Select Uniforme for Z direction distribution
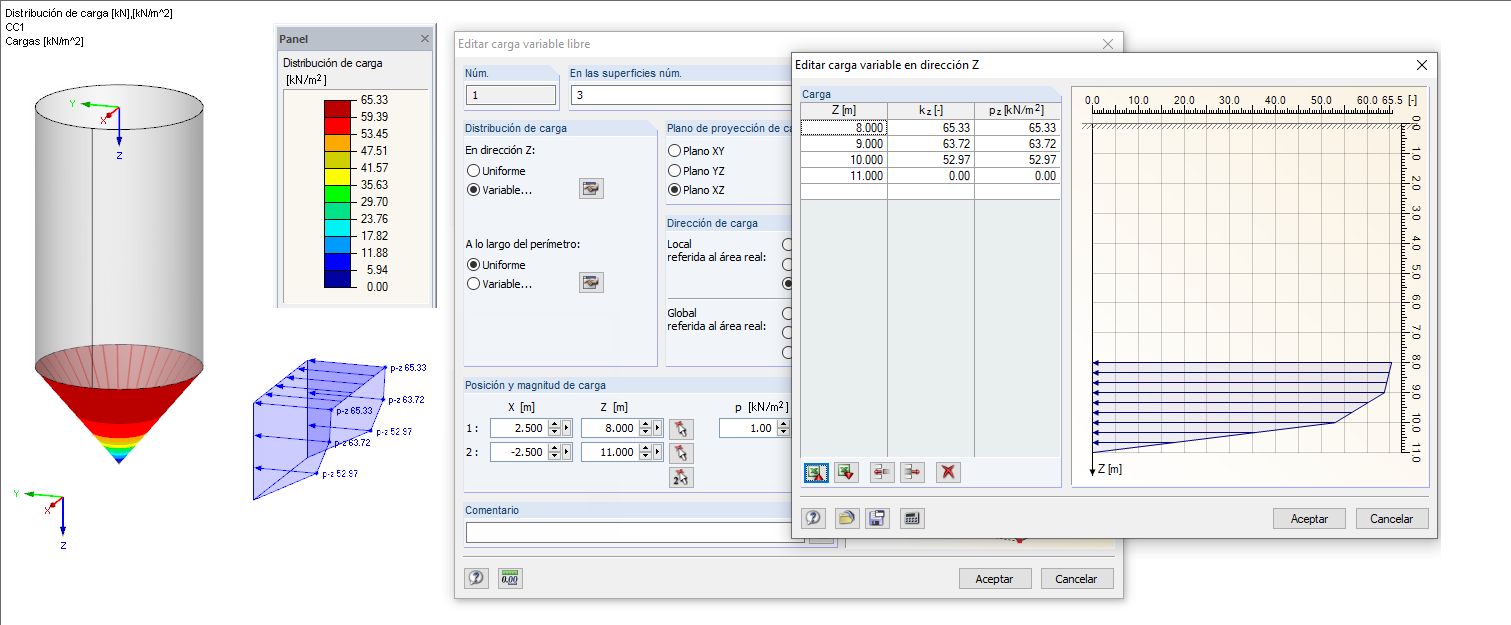 pos(474,171)
